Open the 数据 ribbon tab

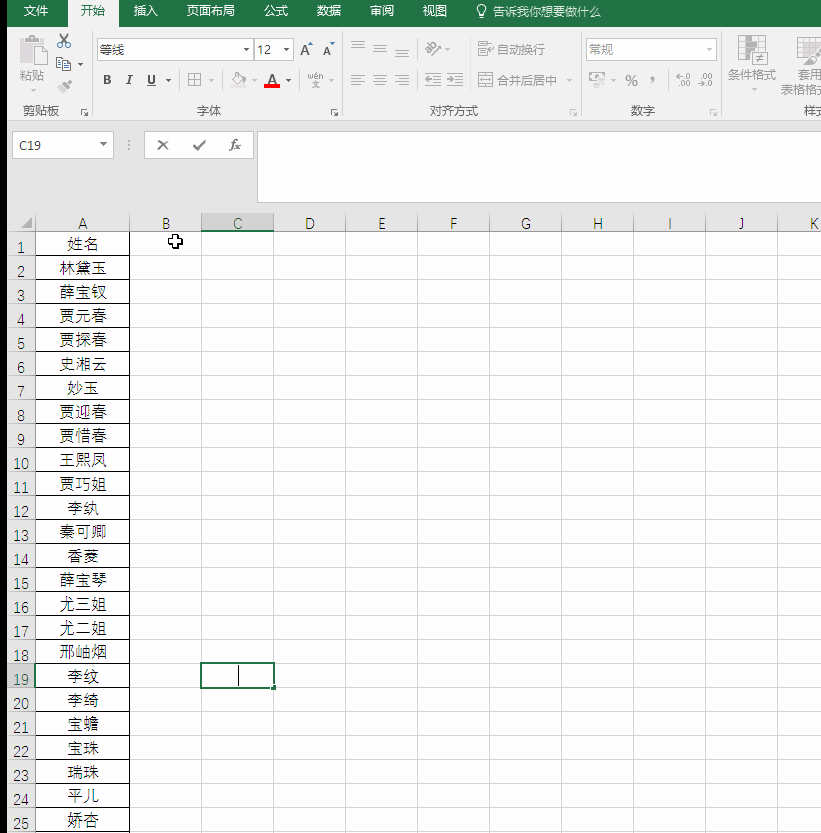(x=328, y=13)
